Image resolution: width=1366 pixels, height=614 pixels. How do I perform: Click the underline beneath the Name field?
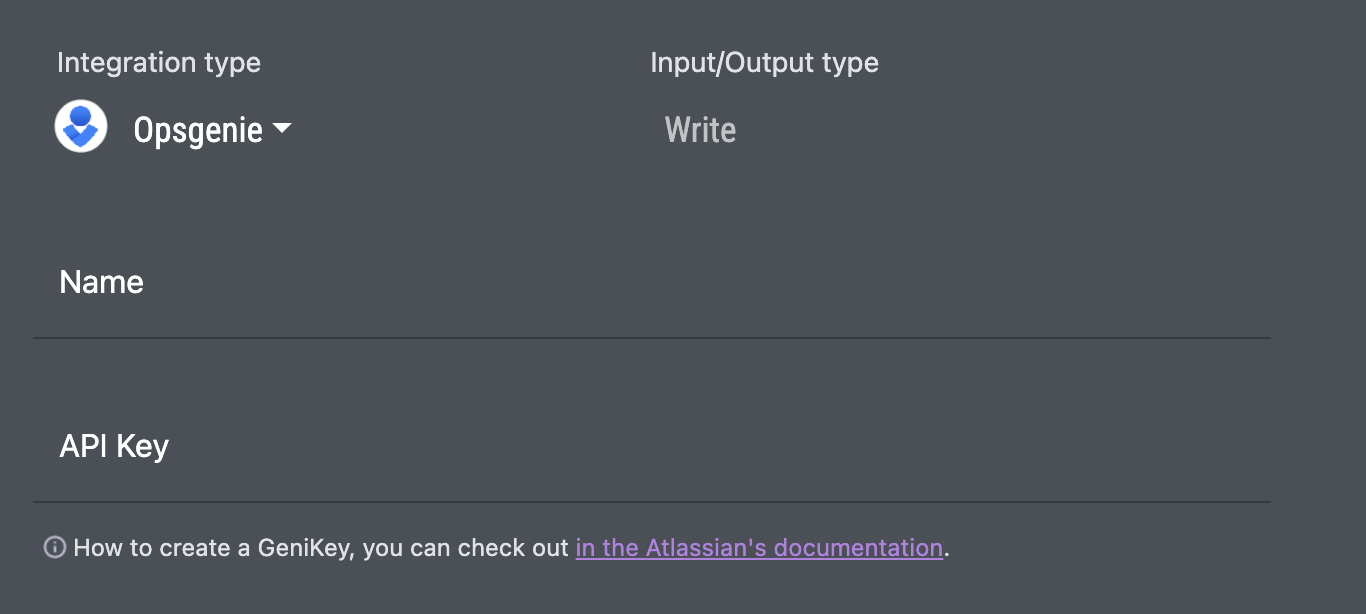tap(650, 338)
